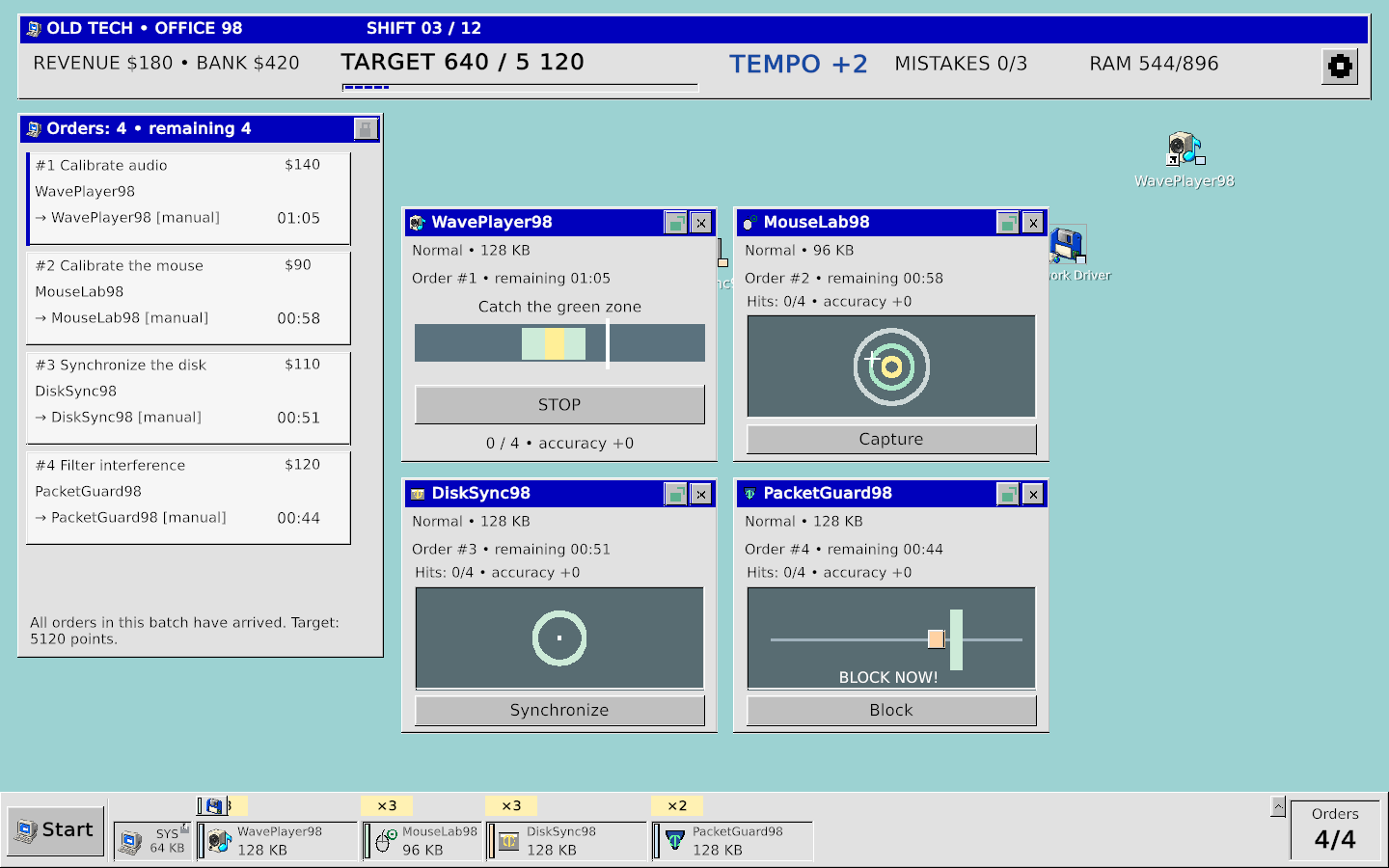Click Synchronize in DiskSync98

(x=559, y=710)
